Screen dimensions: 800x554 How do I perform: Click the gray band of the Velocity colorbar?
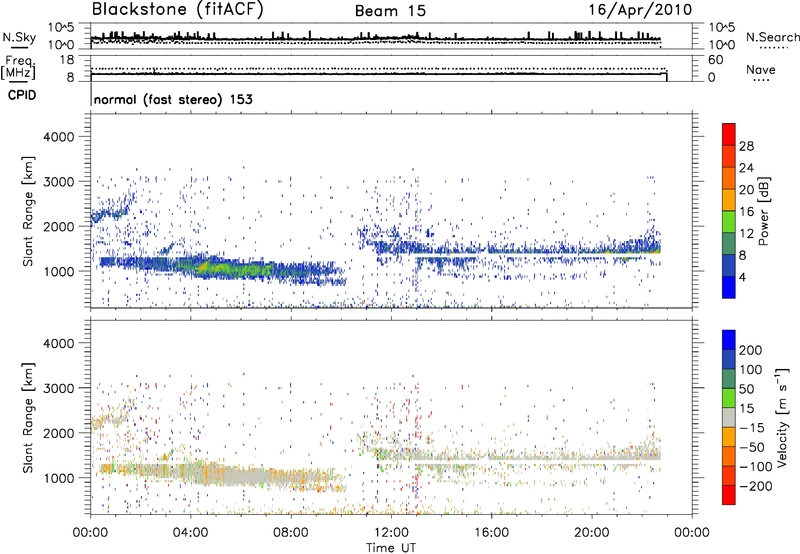click(x=729, y=417)
